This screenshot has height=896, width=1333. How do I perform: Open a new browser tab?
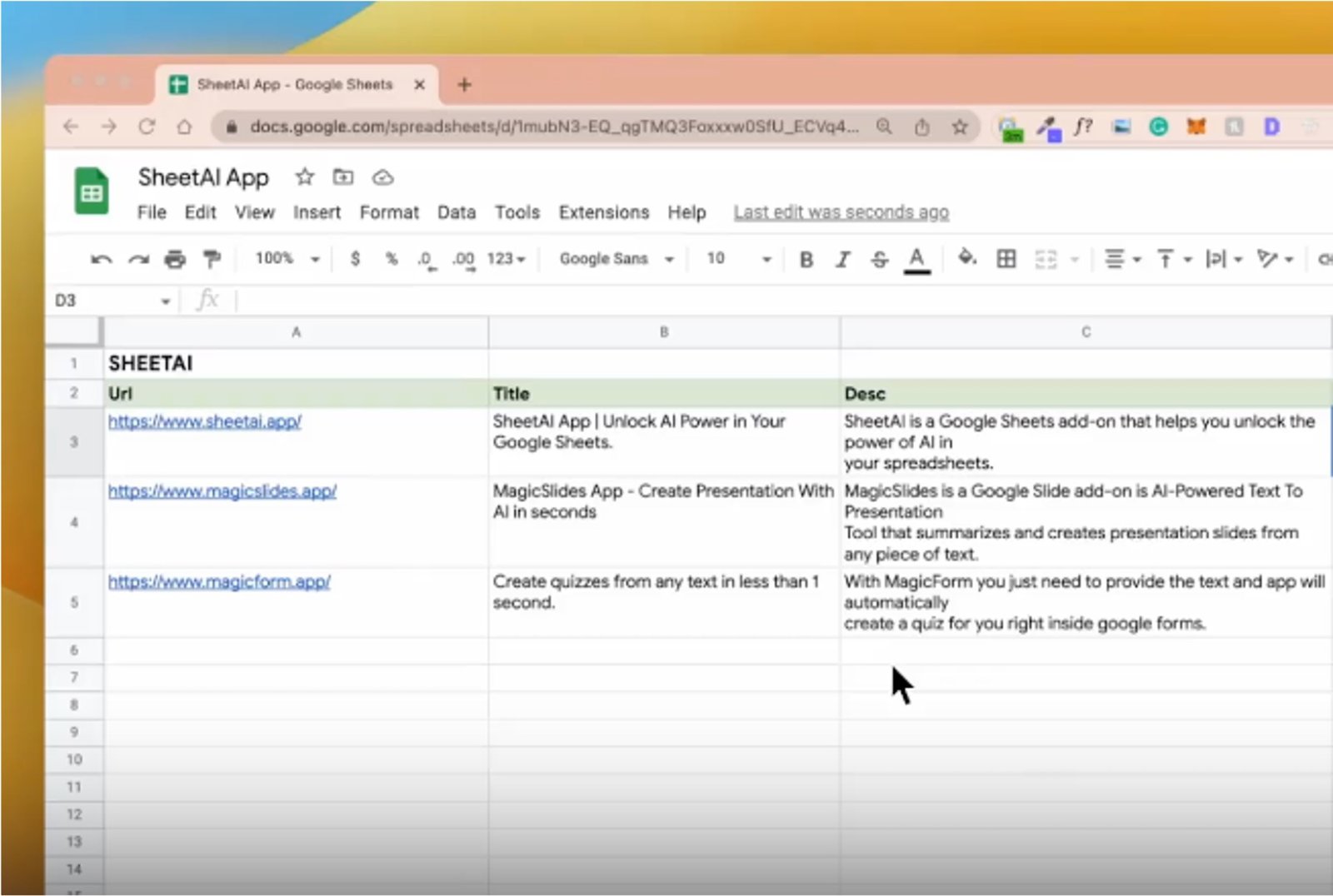[x=465, y=84]
